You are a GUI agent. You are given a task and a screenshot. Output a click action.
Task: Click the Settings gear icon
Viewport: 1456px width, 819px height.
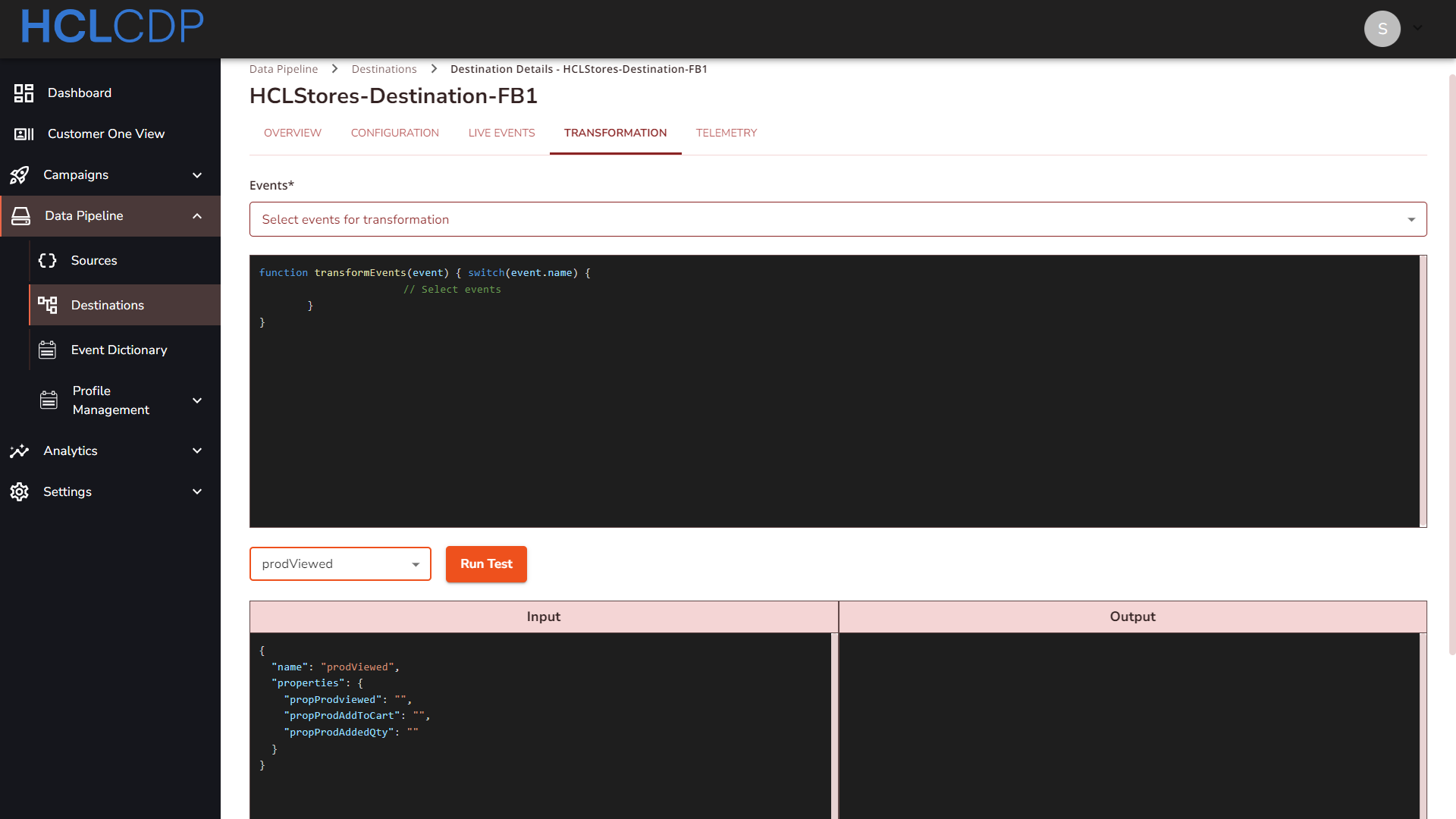click(x=20, y=492)
